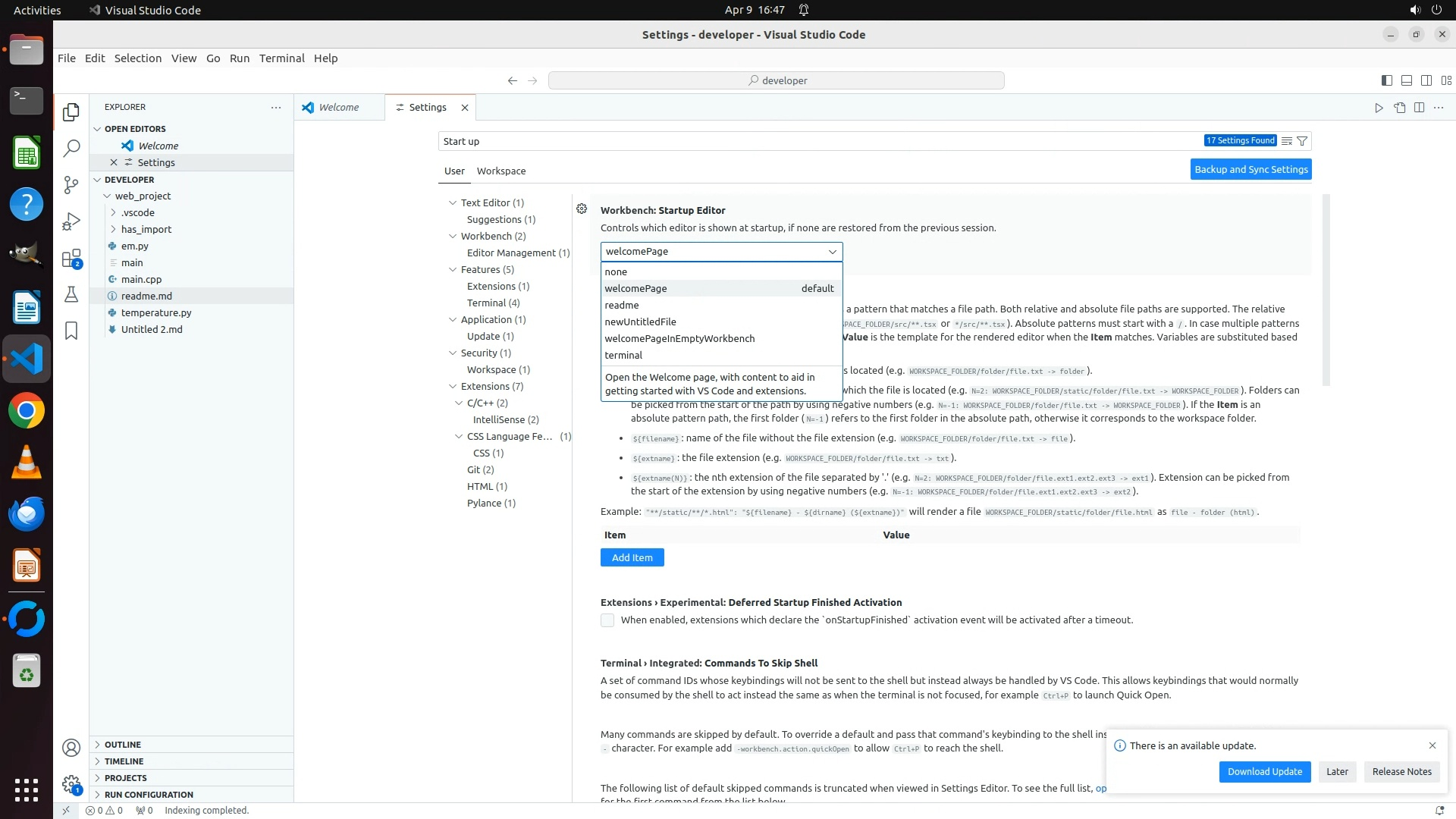Open the Search view in activity bar
This screenshot has width=1456, height=819.
71,148
